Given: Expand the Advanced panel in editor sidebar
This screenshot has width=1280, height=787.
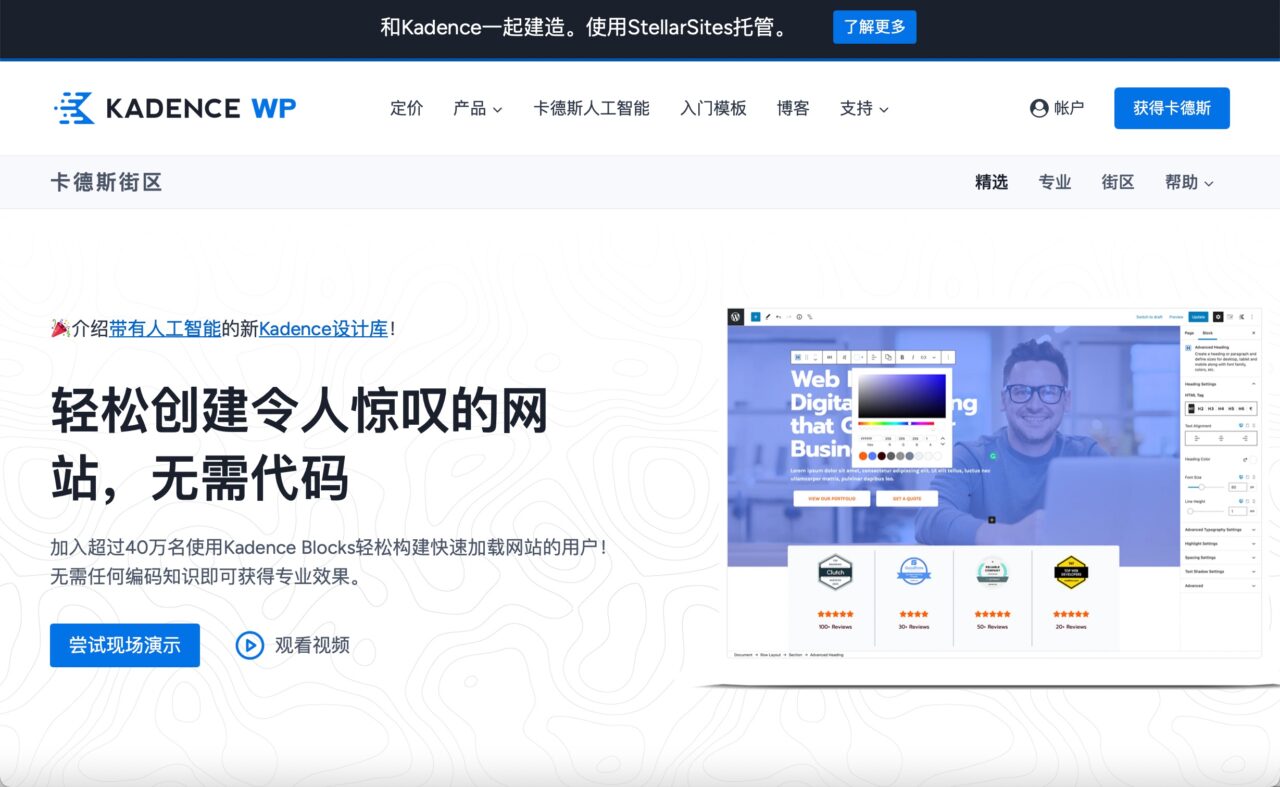Looking at the screenshot, I should (x=1219, y=585).
